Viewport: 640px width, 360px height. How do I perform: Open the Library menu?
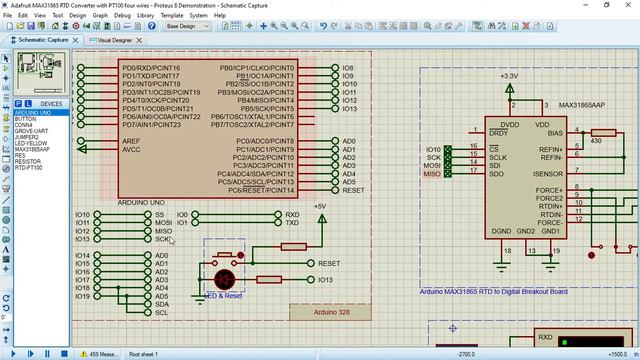pos(145,16)
